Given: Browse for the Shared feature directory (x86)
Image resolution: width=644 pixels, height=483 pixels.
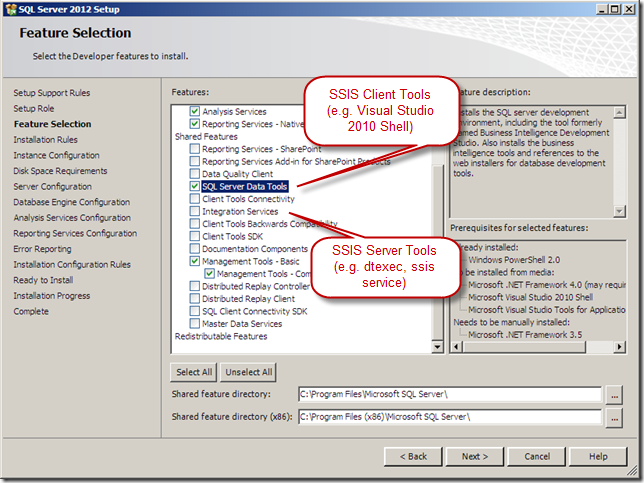Looking at the screenshot, I should coord(614,418).
